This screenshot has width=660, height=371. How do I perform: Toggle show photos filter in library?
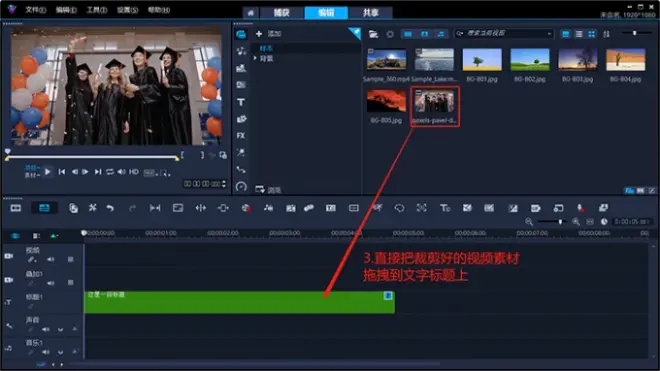point(425,34)
